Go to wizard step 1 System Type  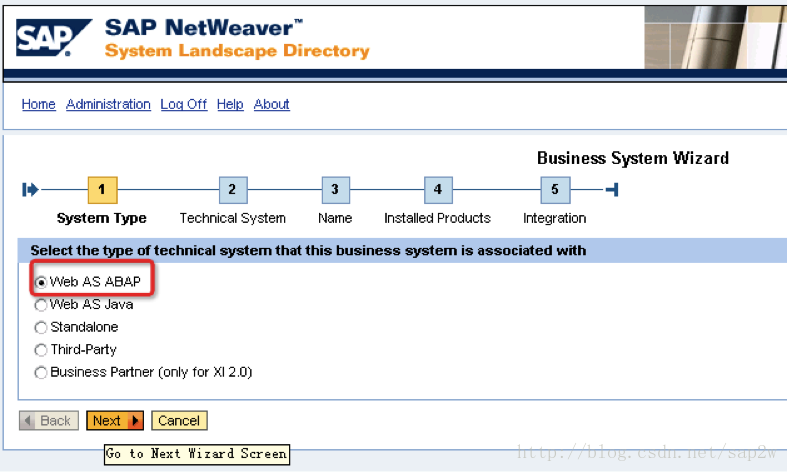click(x=103, y=190)
